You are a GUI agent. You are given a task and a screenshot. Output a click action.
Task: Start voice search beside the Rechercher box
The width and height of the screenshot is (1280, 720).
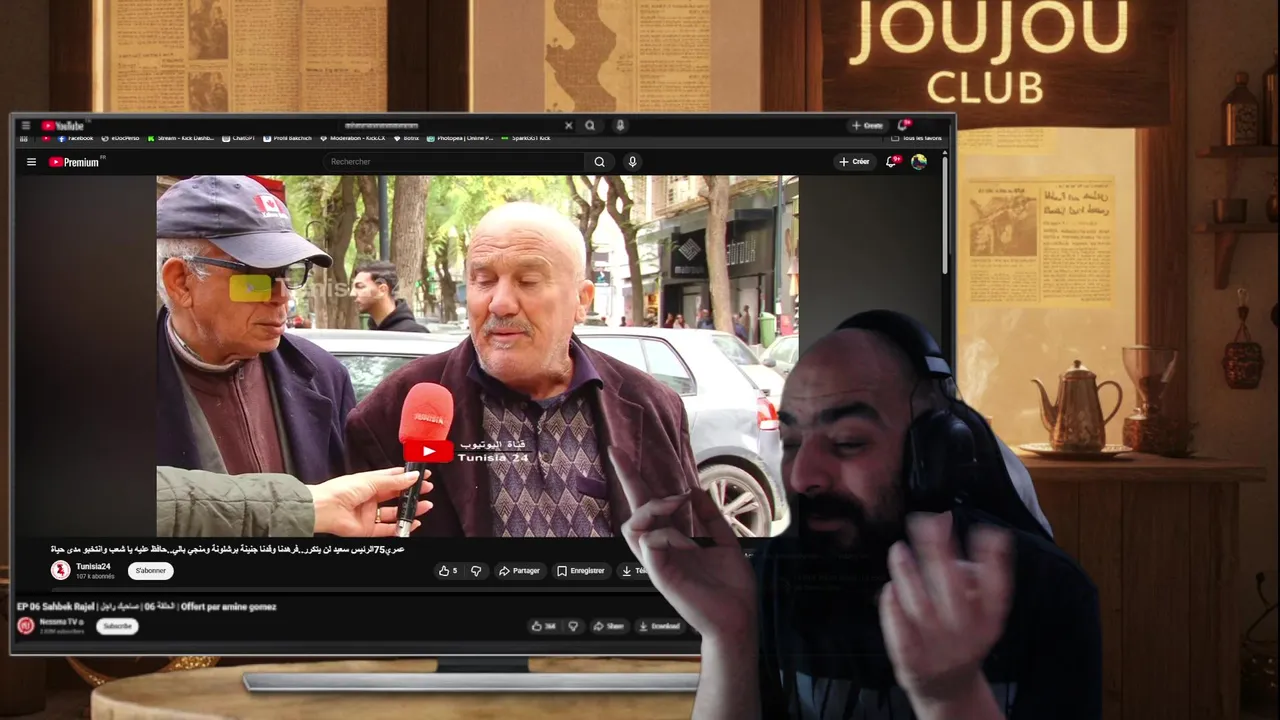tap(632, 162)
